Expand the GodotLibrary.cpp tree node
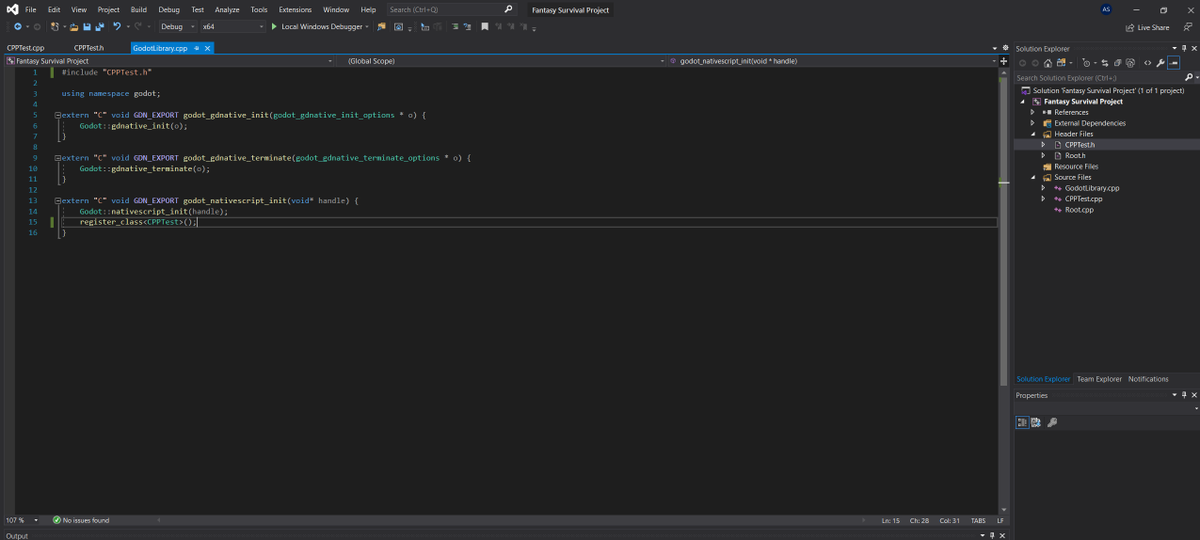Viewport: 1200px width, 540px height. (1043, 188)
